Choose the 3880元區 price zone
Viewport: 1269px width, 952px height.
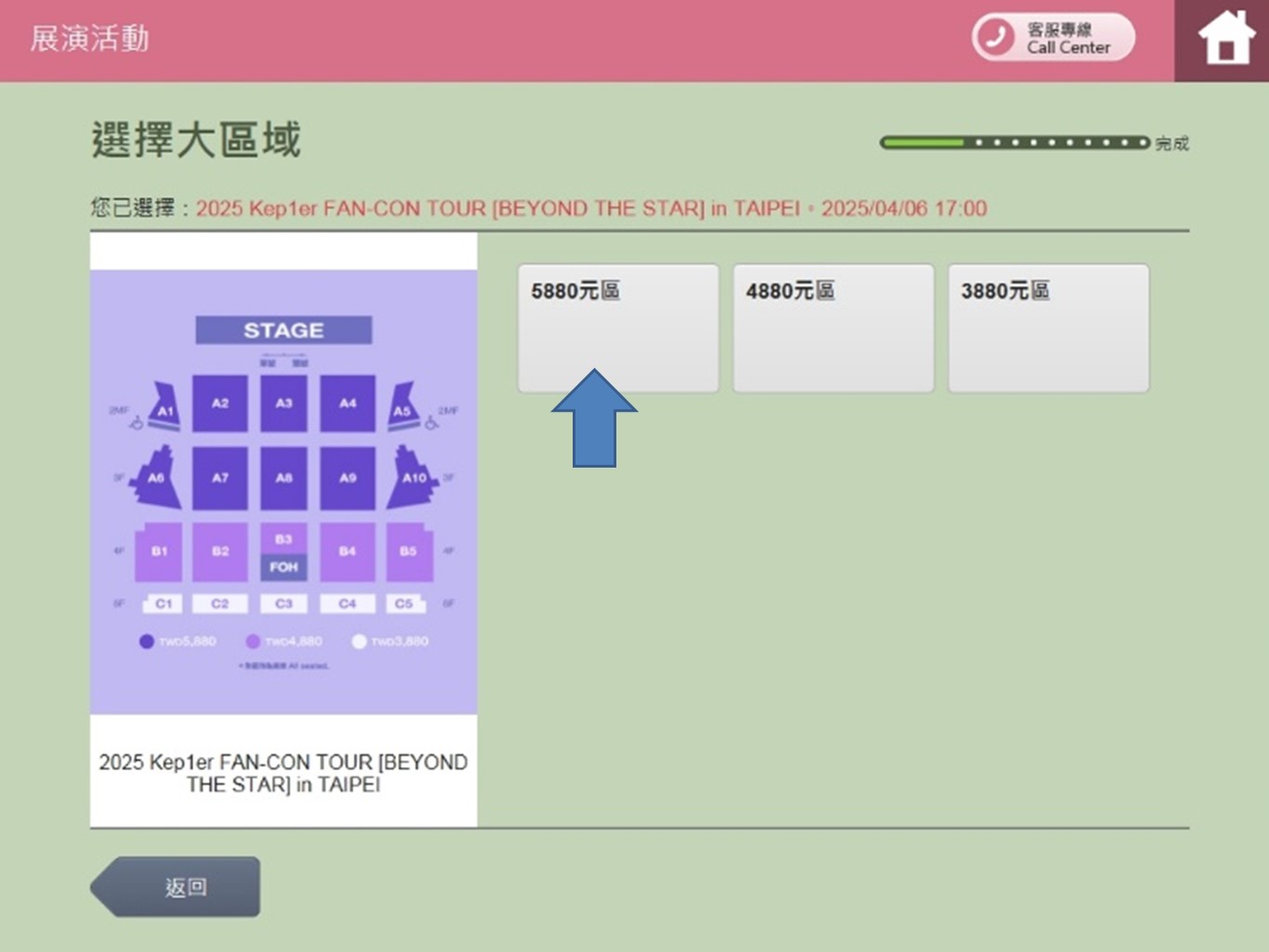1048,327
